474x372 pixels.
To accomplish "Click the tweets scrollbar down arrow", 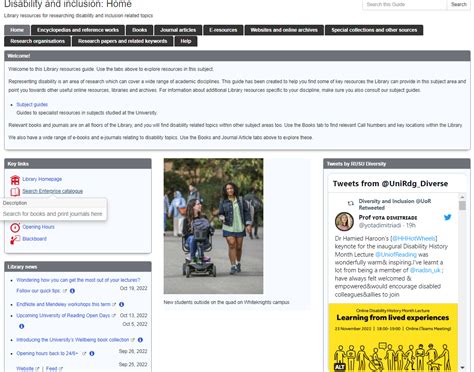I will [x=462, y=368].
